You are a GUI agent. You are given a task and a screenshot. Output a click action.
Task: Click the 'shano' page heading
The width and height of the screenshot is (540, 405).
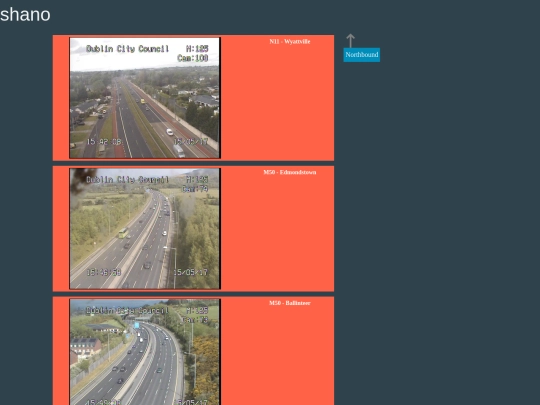[25, 14]
